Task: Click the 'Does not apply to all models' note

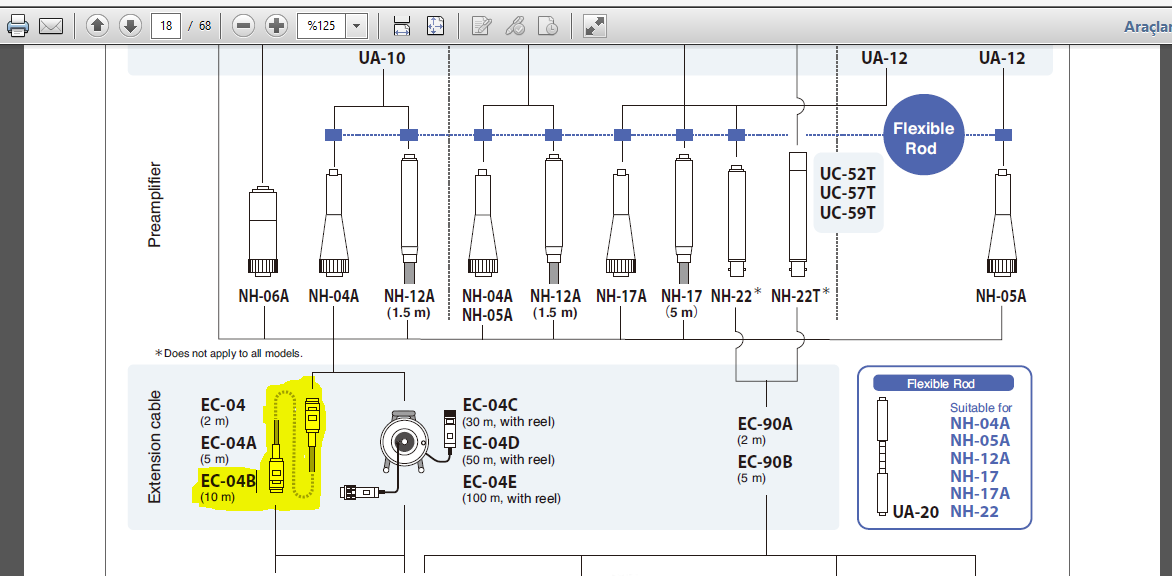Action: (228, 353)
